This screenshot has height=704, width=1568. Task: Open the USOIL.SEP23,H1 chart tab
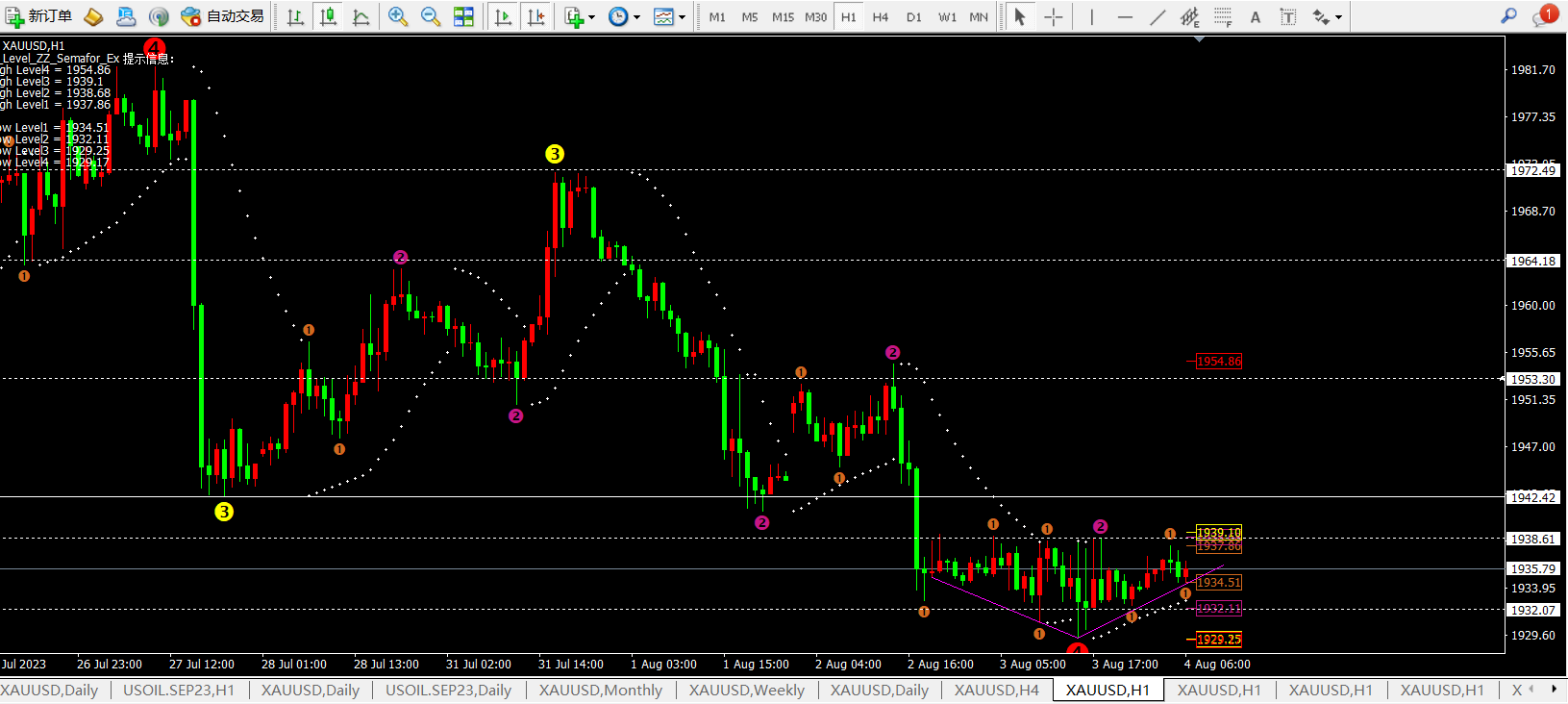click(x=179, y=690)
